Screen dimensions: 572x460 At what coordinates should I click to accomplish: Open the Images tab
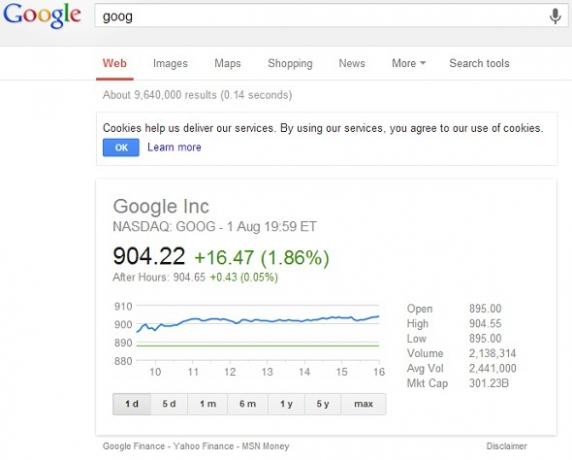click(170, 63)
